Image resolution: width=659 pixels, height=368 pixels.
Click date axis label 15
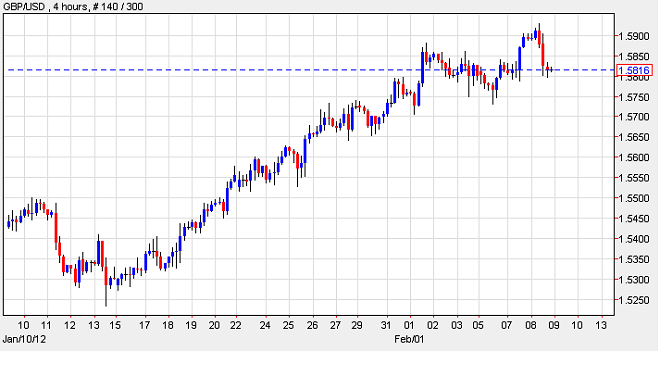click(x=115, y=326)
